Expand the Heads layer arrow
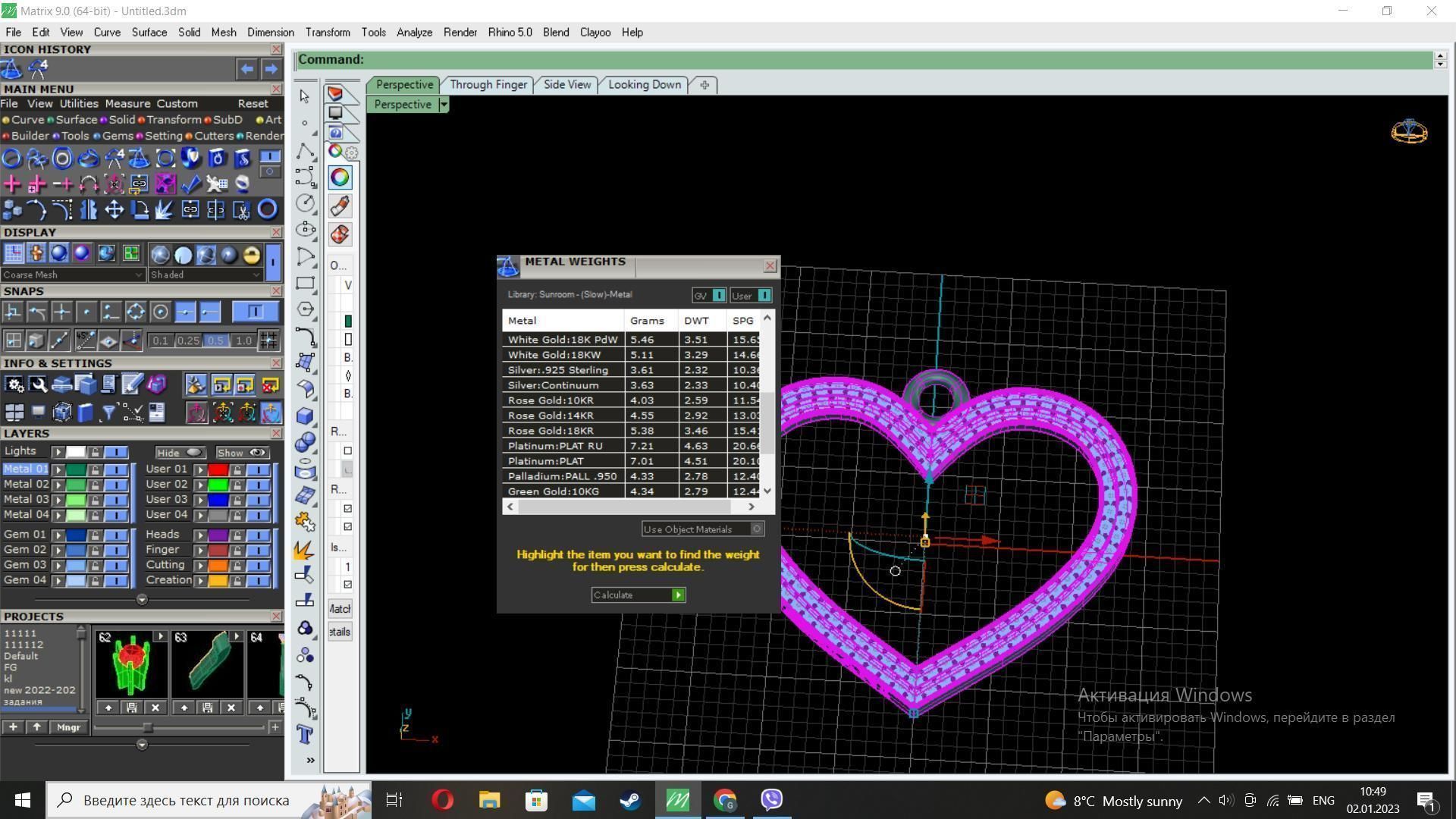The height and width of the screenshot is (819, 1456). click(x=200, y=535)
